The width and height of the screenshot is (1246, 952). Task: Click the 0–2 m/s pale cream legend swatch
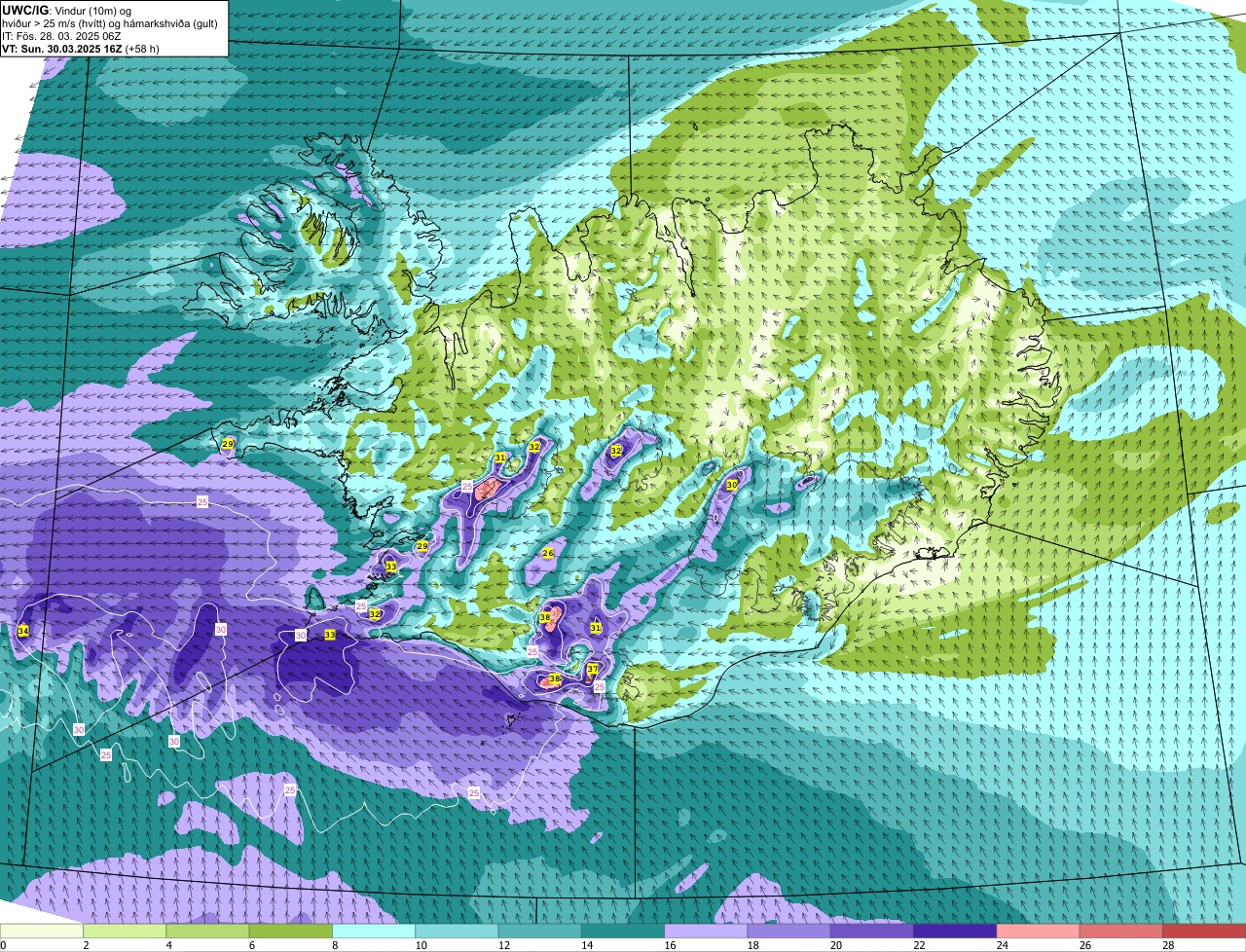tap(42, 931)
